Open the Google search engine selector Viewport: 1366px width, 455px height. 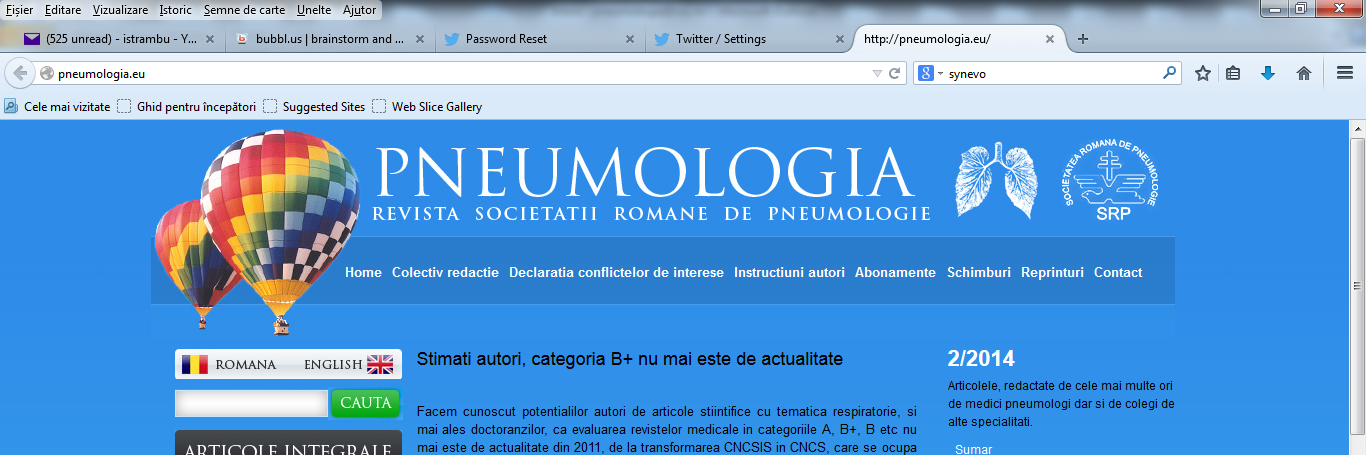coord(931,73)
